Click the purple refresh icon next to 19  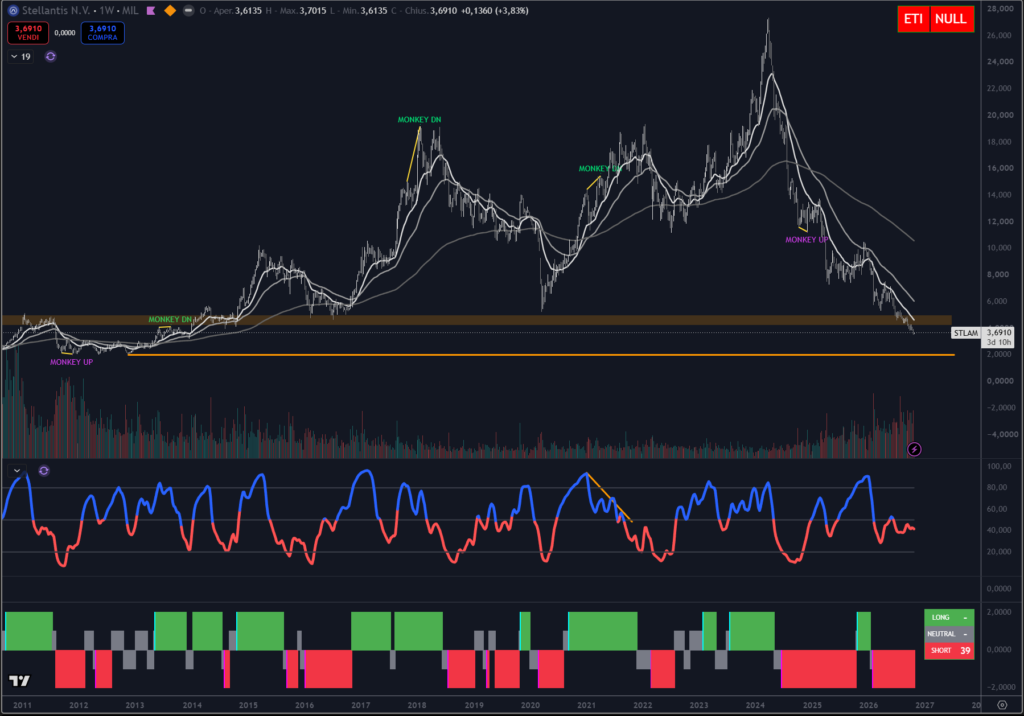pyautogui.click(x=50, y=57)
